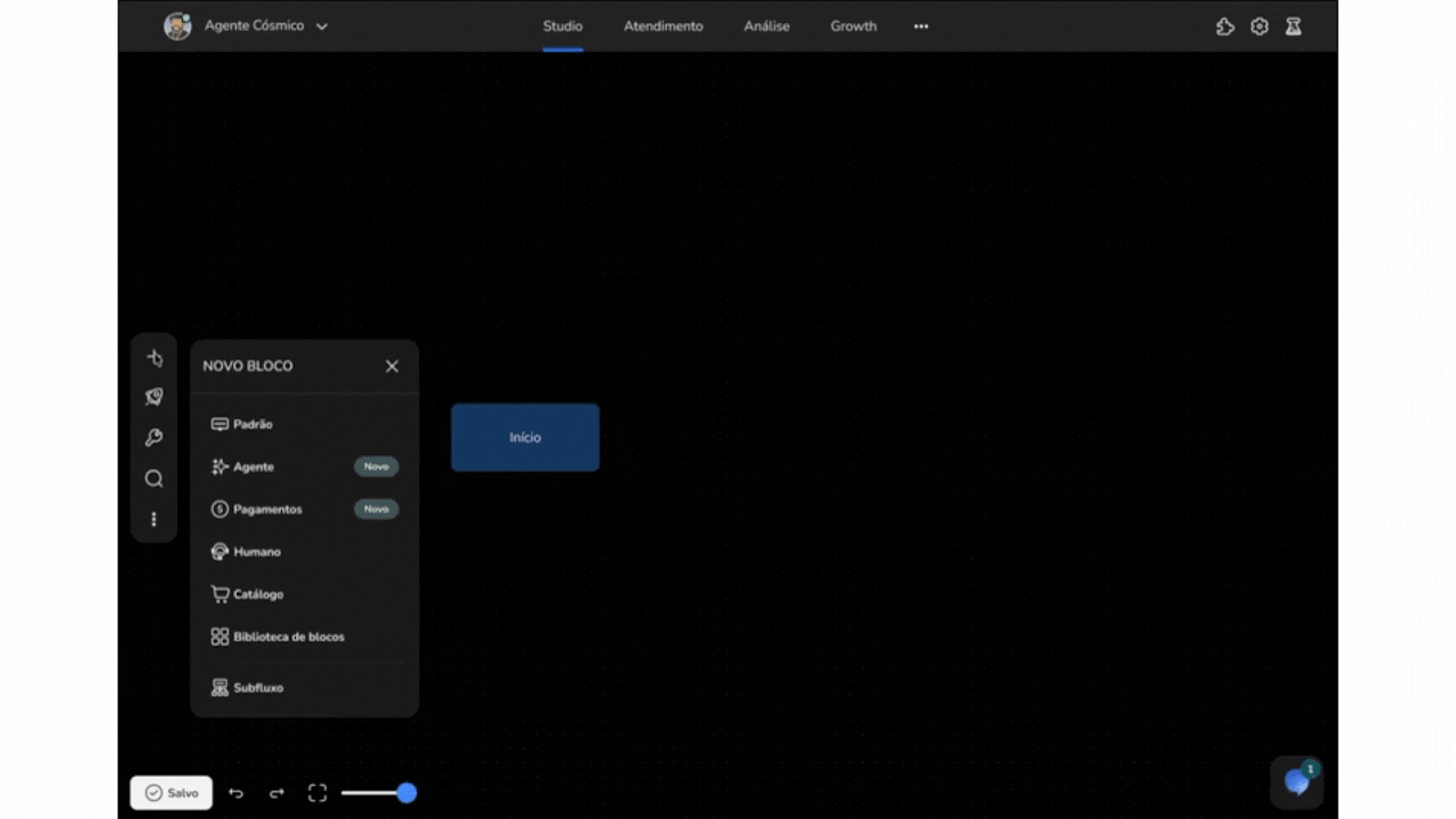The width and height of the screenshot is (1456, 819).
Task: Click the undo arrow
Action: pos(236,794)
